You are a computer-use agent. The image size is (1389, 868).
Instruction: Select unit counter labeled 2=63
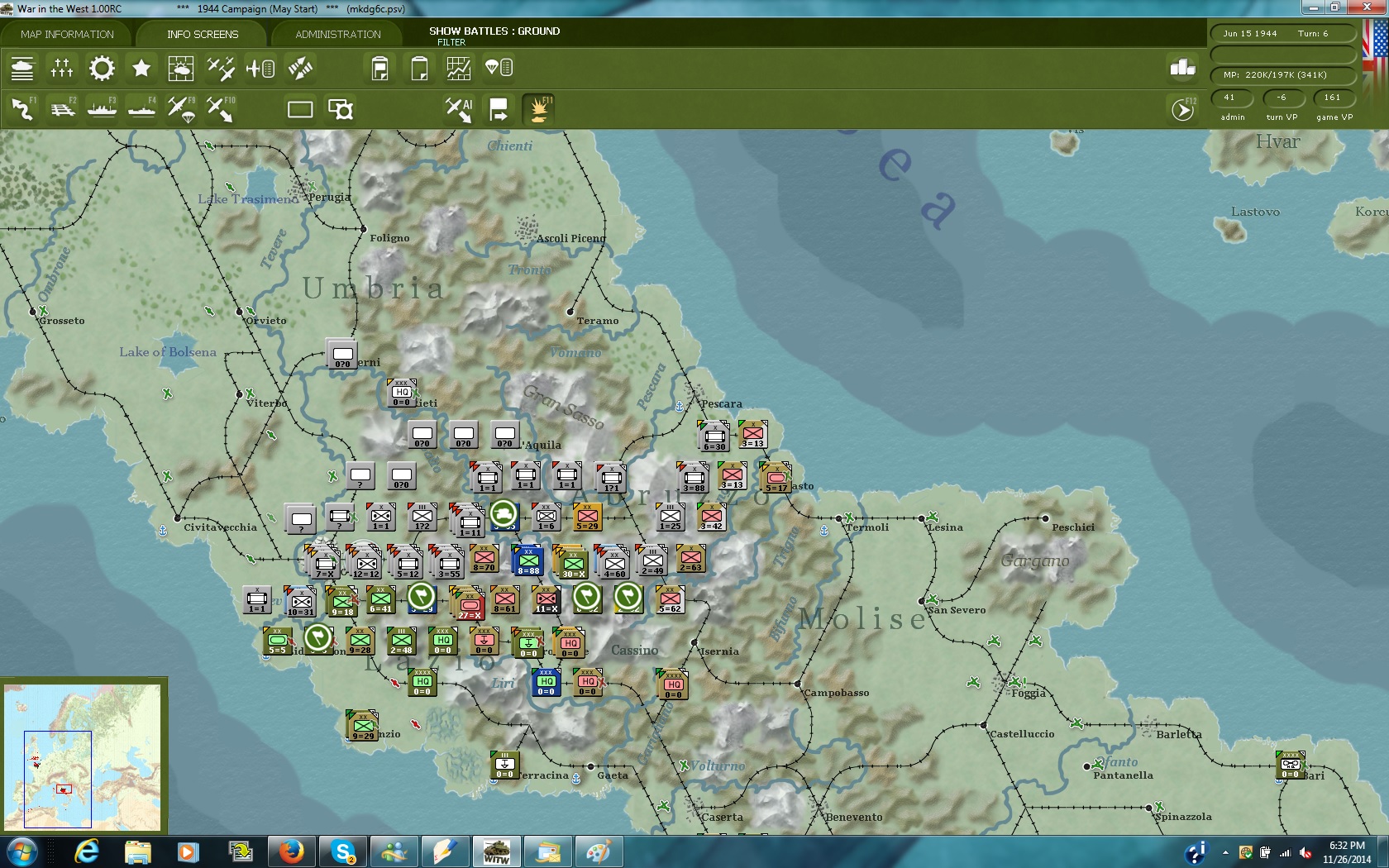(x=690, y=559)
